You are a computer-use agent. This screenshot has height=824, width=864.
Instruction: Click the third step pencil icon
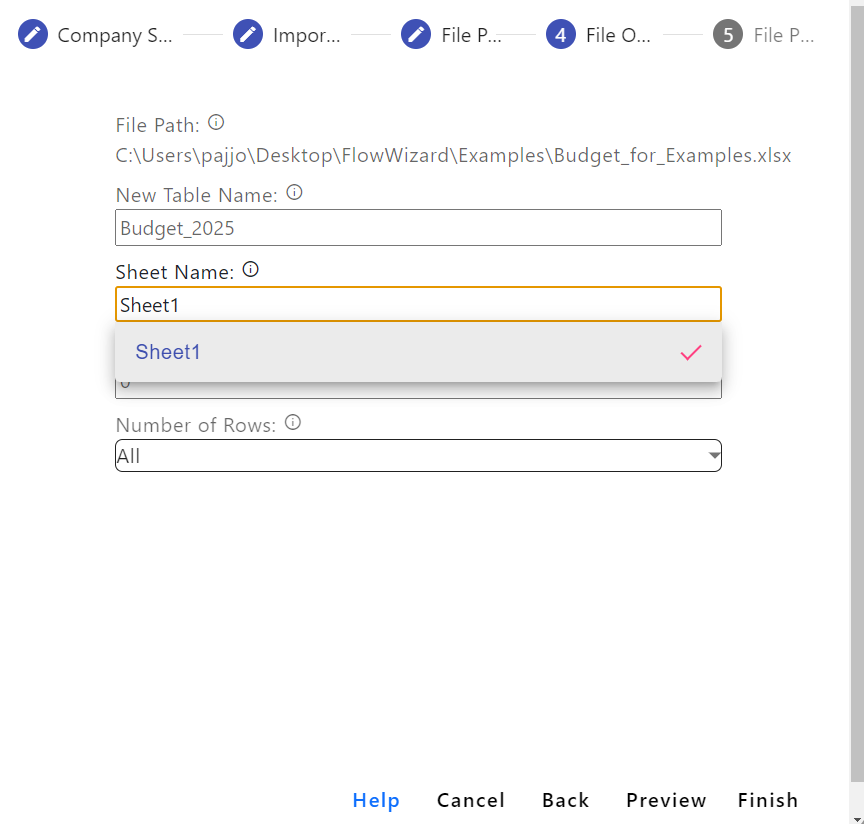(x=416, y=35)
